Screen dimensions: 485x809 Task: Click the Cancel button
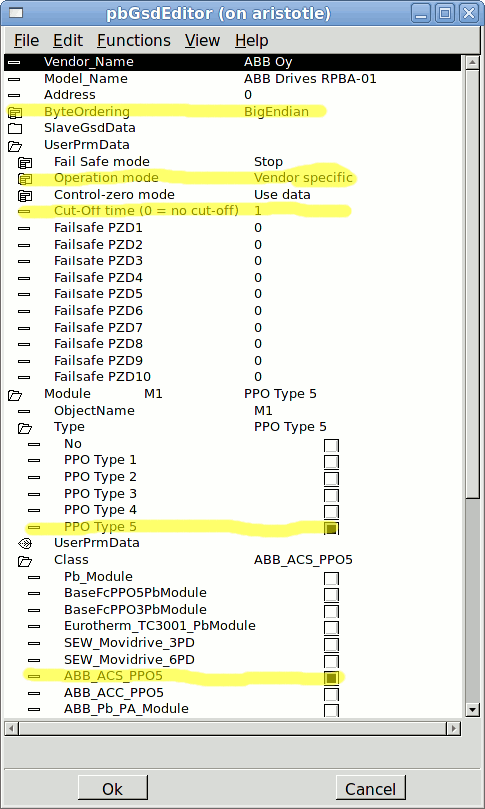pos(370,789)
